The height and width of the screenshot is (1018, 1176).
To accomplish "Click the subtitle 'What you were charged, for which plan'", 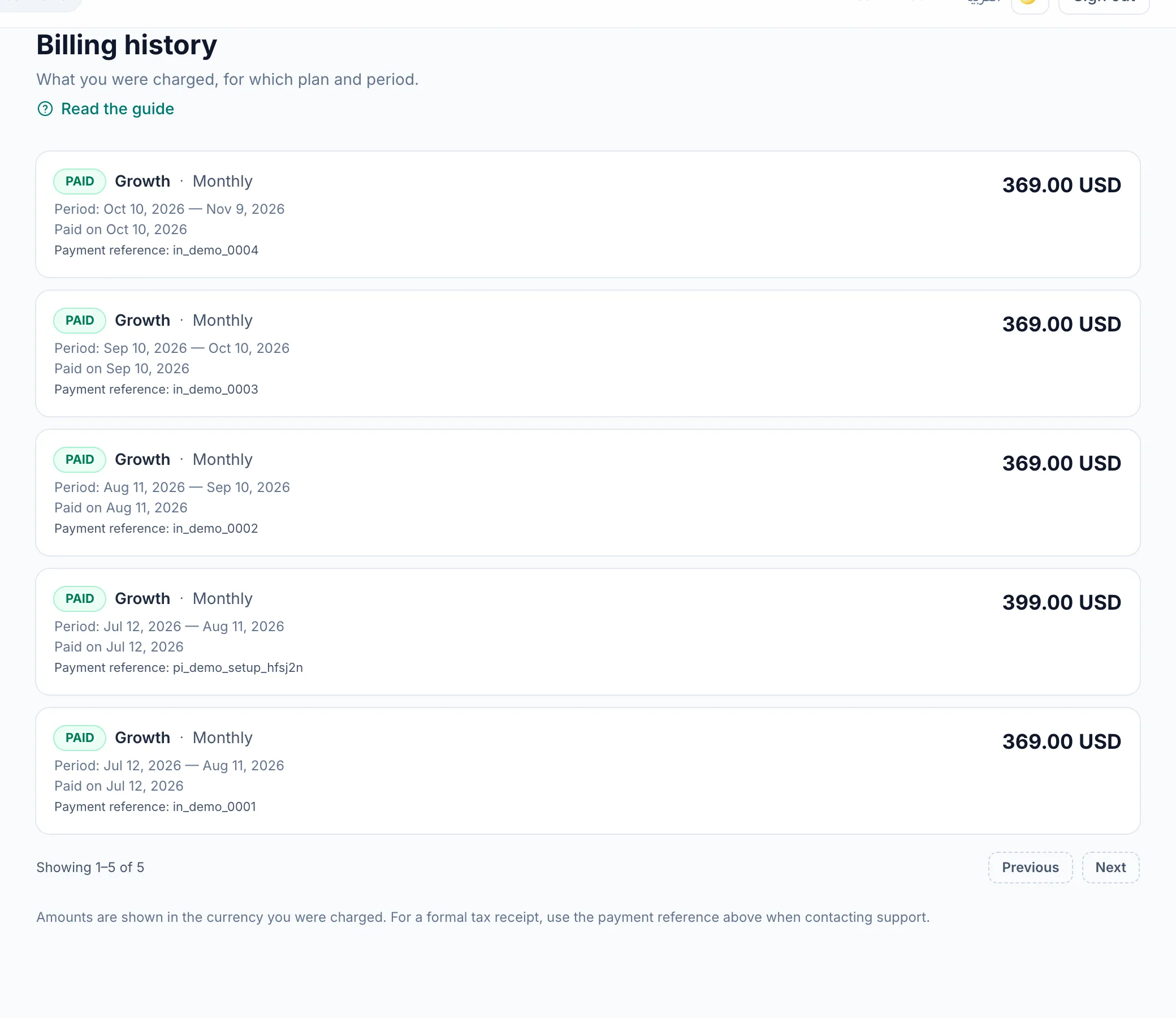I will click(227, 80).
